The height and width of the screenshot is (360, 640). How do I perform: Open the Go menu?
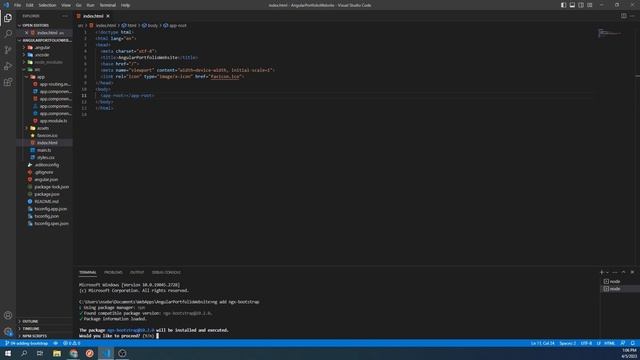pyautogui.click(x=79, y=5)
